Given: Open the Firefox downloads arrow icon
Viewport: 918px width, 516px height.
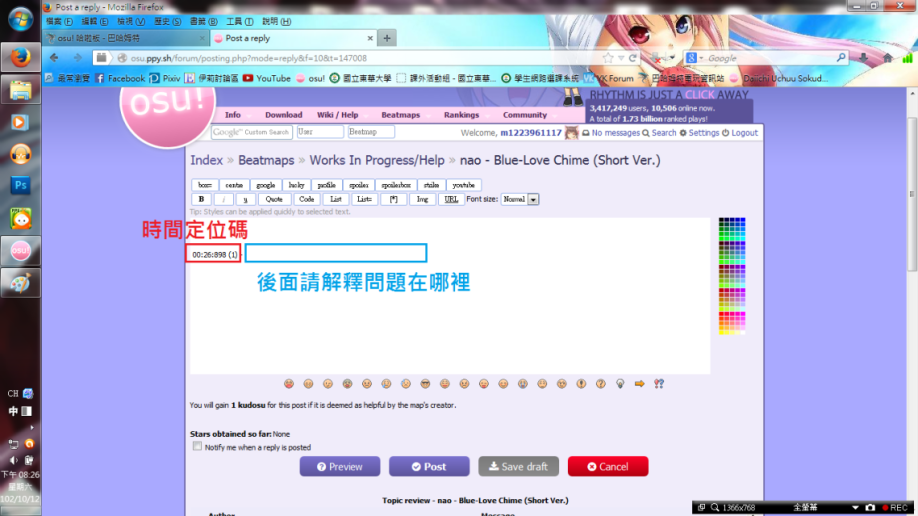Looking at the screenshot, I should click(x=864, y=58).
